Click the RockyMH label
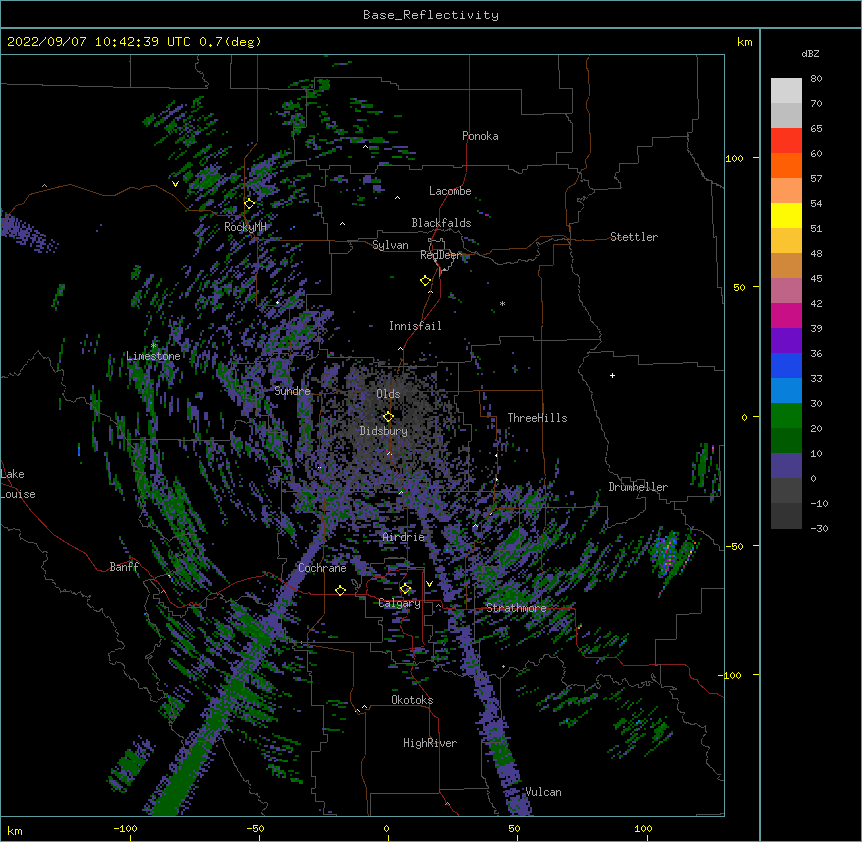Screen dimensions: 862x842 click(245, 227)
